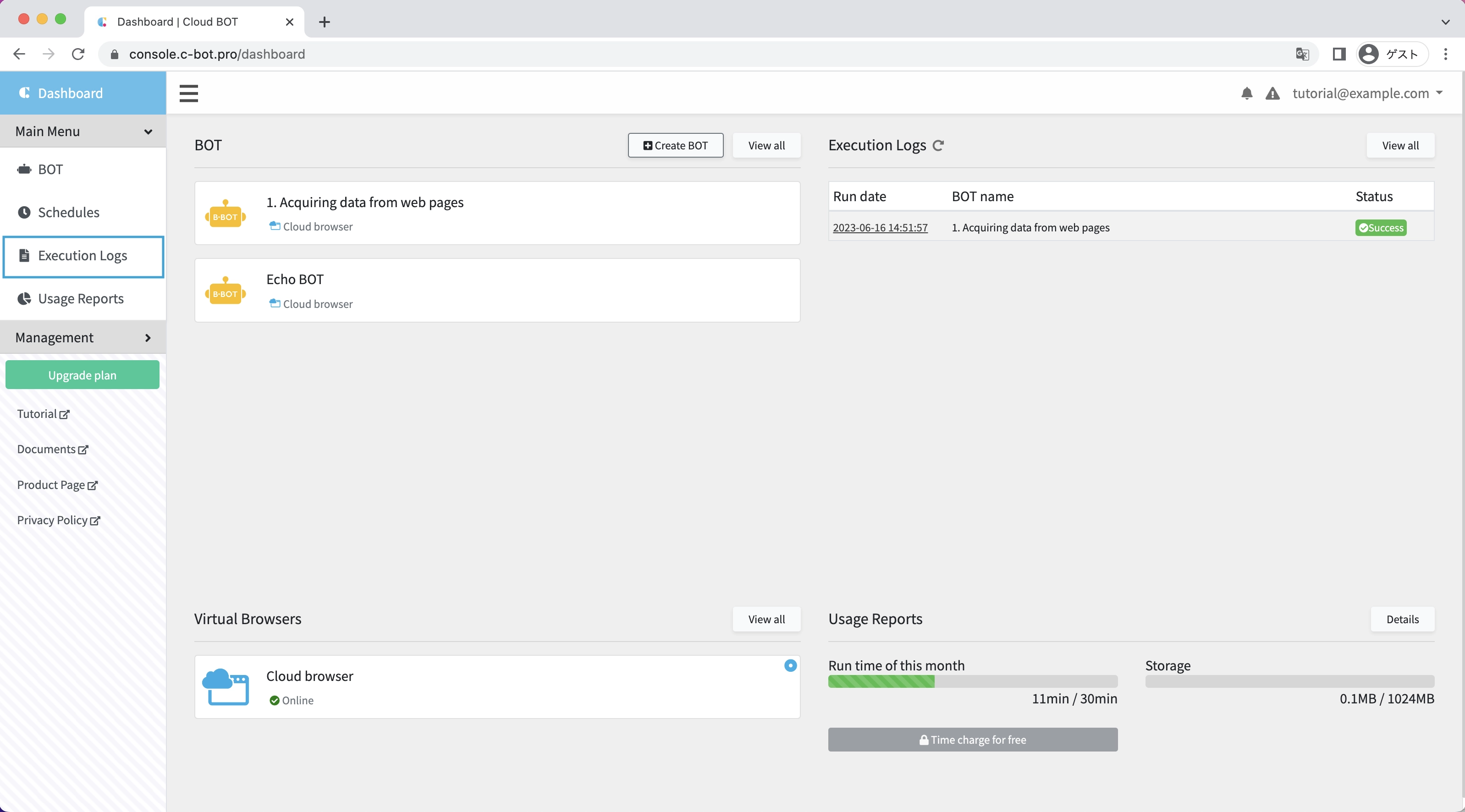Open the Tutorial external link

43,414
